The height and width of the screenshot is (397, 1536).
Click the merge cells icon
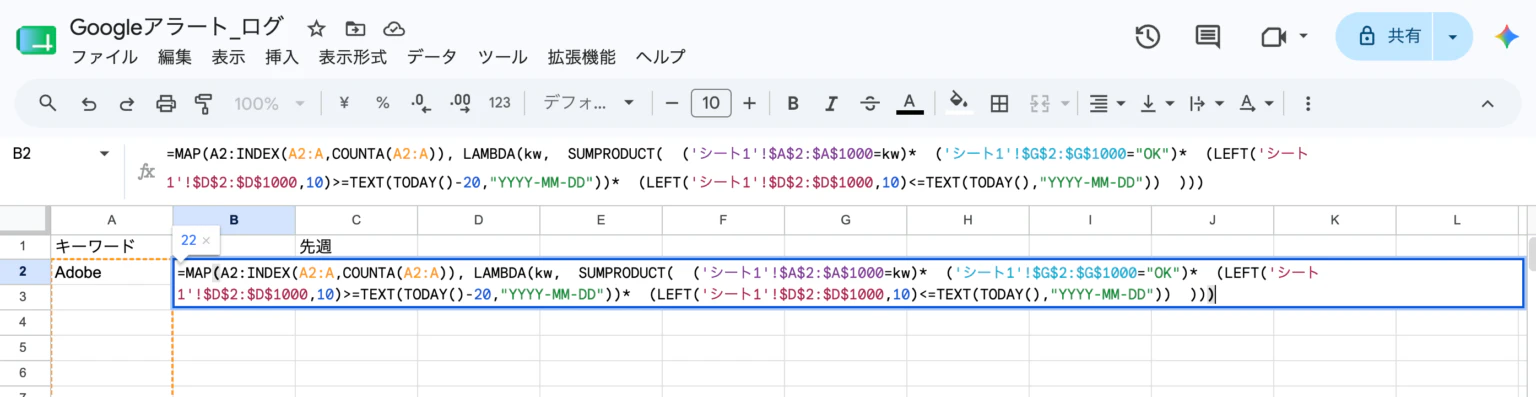[x=1040, y=103]
